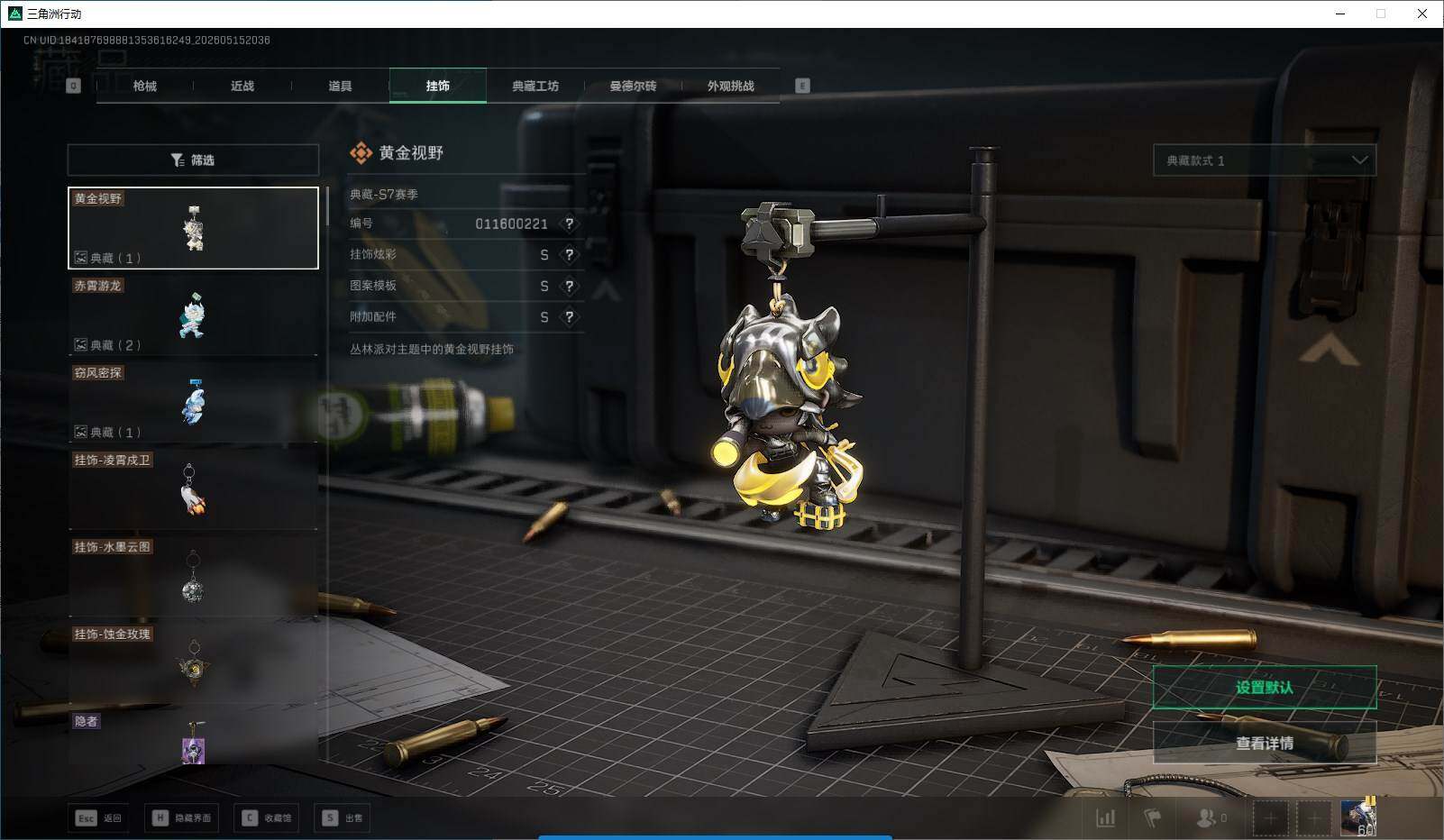Image resolution: width=1444 pixels, height=840 pixels.
Task: Click the 典藏 icon on 窃风密探 card
Action: (80, 433)
